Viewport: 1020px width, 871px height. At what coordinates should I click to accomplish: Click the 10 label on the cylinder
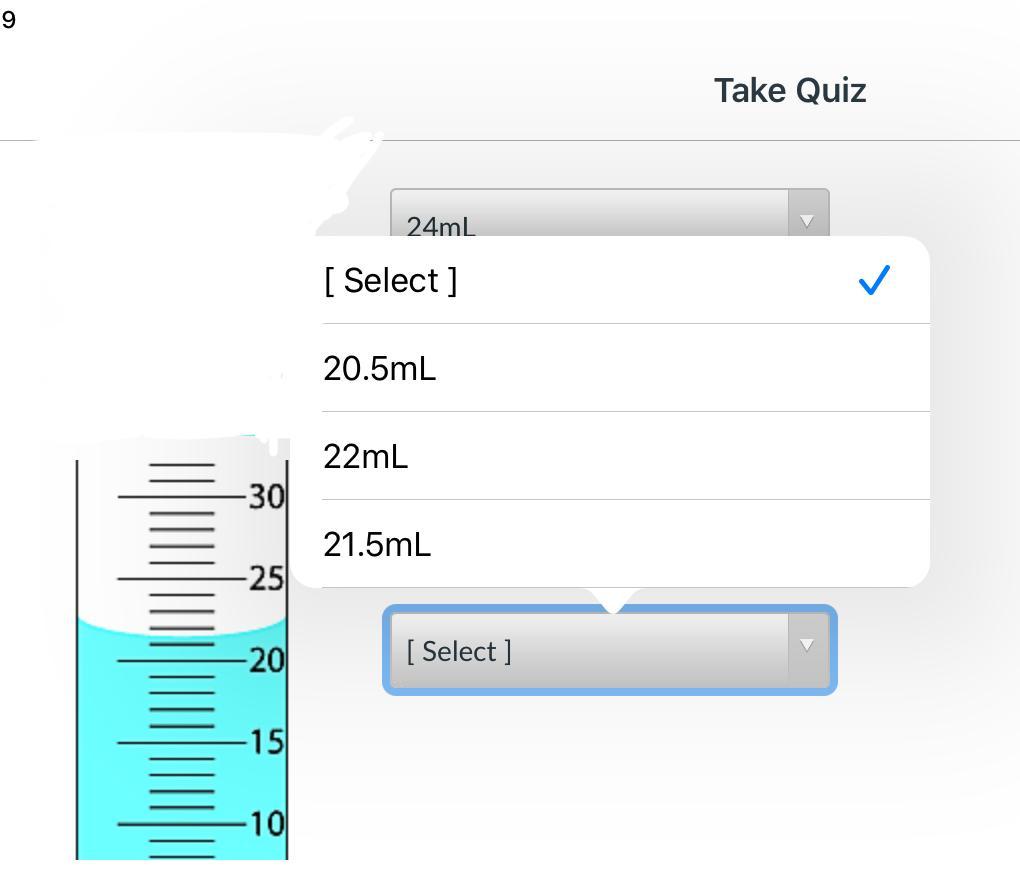pos(267,824)
